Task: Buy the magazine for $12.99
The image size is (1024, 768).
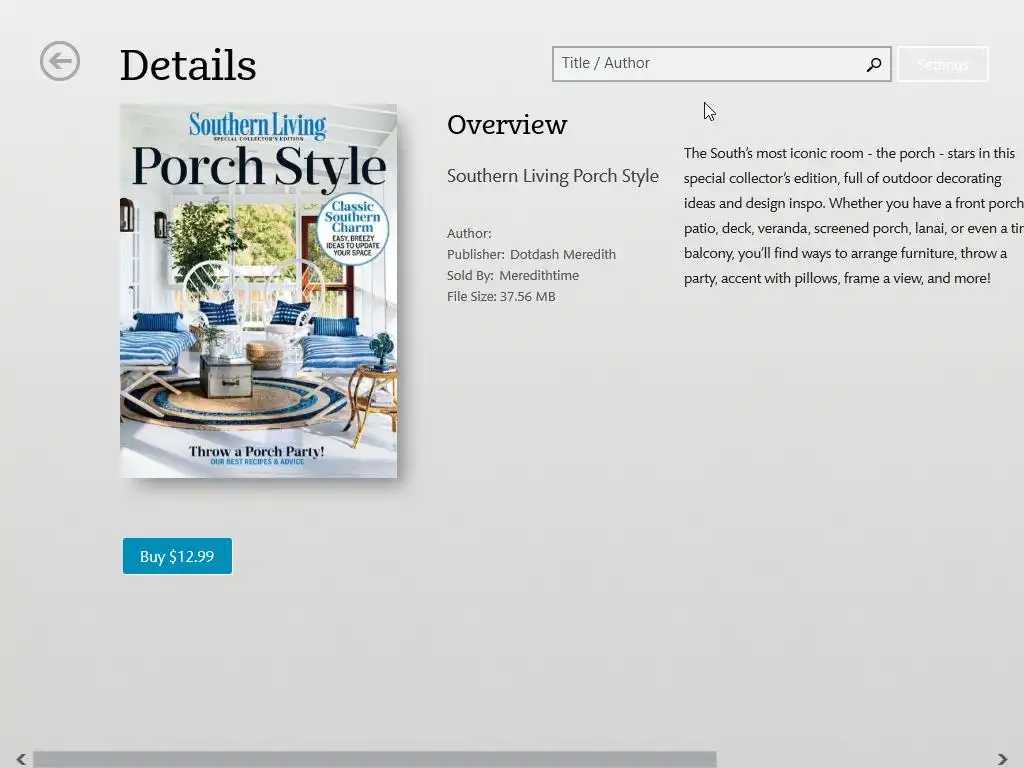Action: pyautogui.click(x=177, y=556)
